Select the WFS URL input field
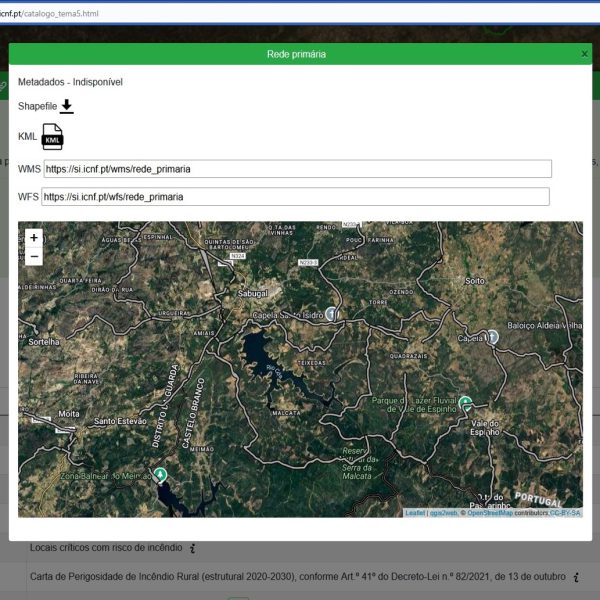 pos(295,197)
